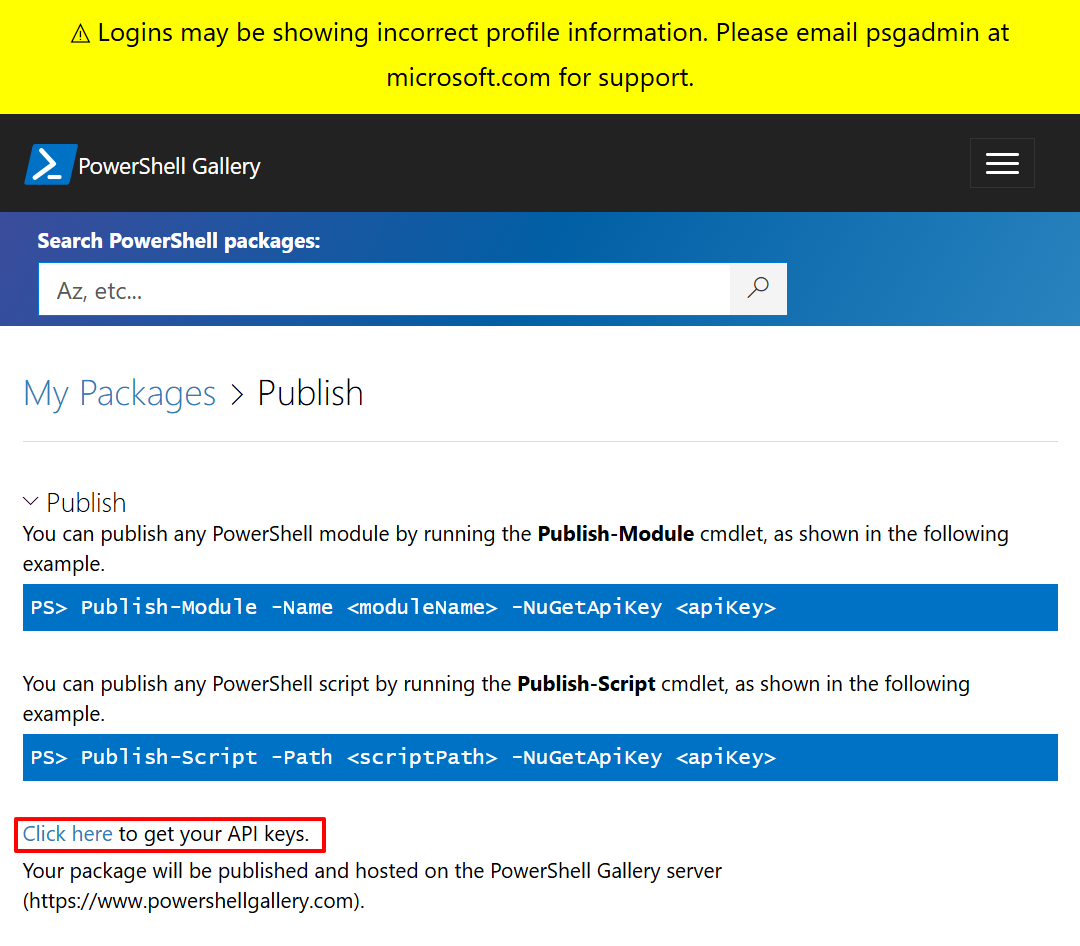This screenshot has width=1080, height=946.
Task: Click the Publish breadcrumb heading
Action: pyautogui.click(x=310, y=393)
